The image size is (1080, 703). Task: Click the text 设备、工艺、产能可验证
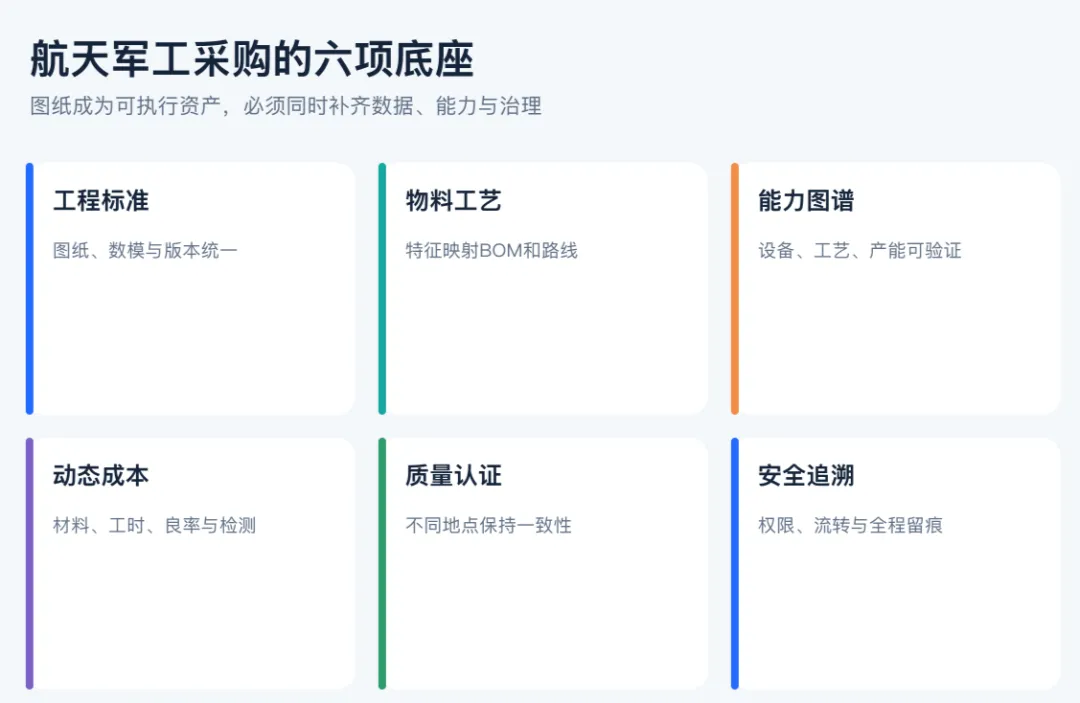click(860, 250)
